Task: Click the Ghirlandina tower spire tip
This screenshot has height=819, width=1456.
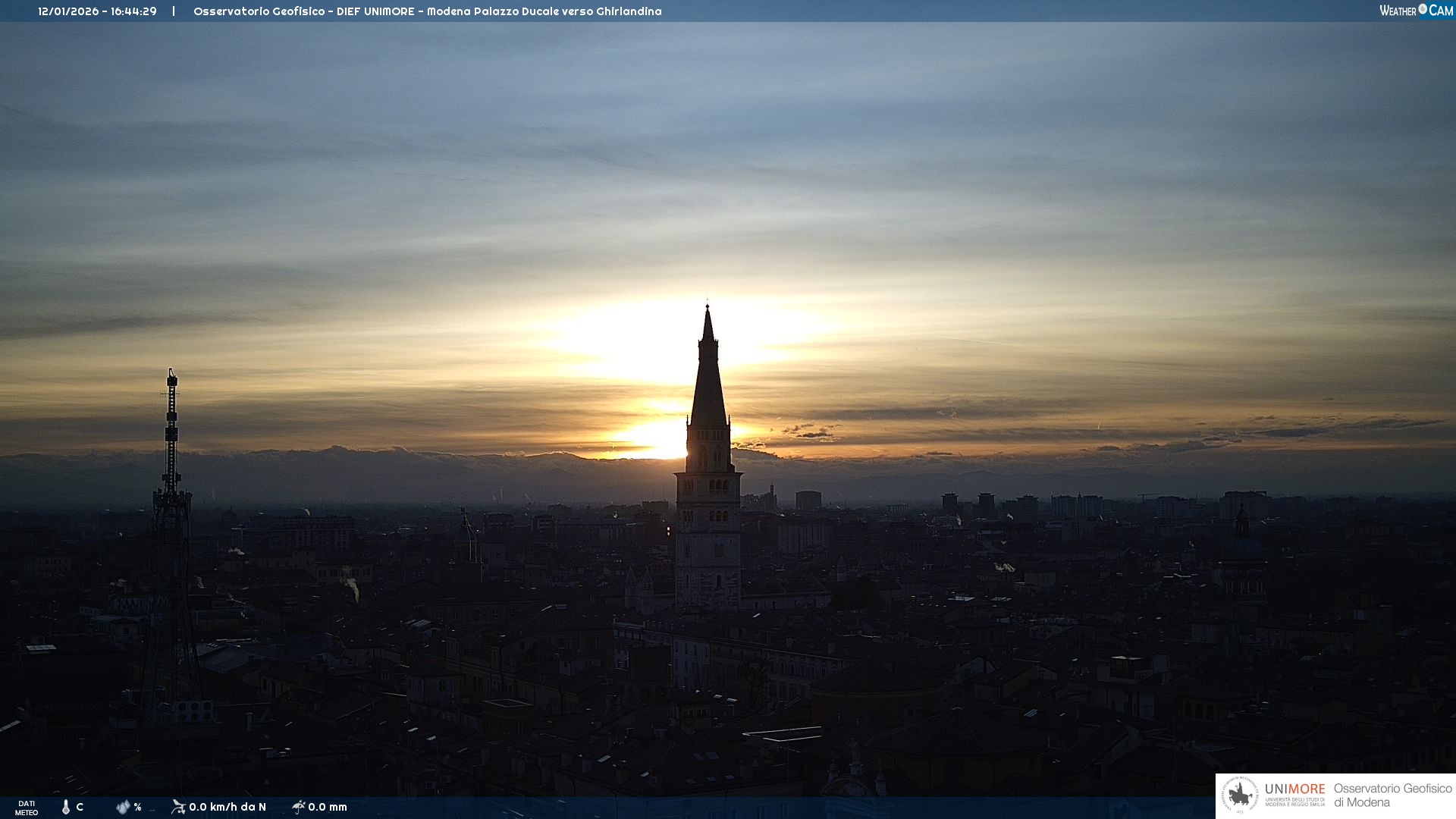Action: [x=708, y=308]
